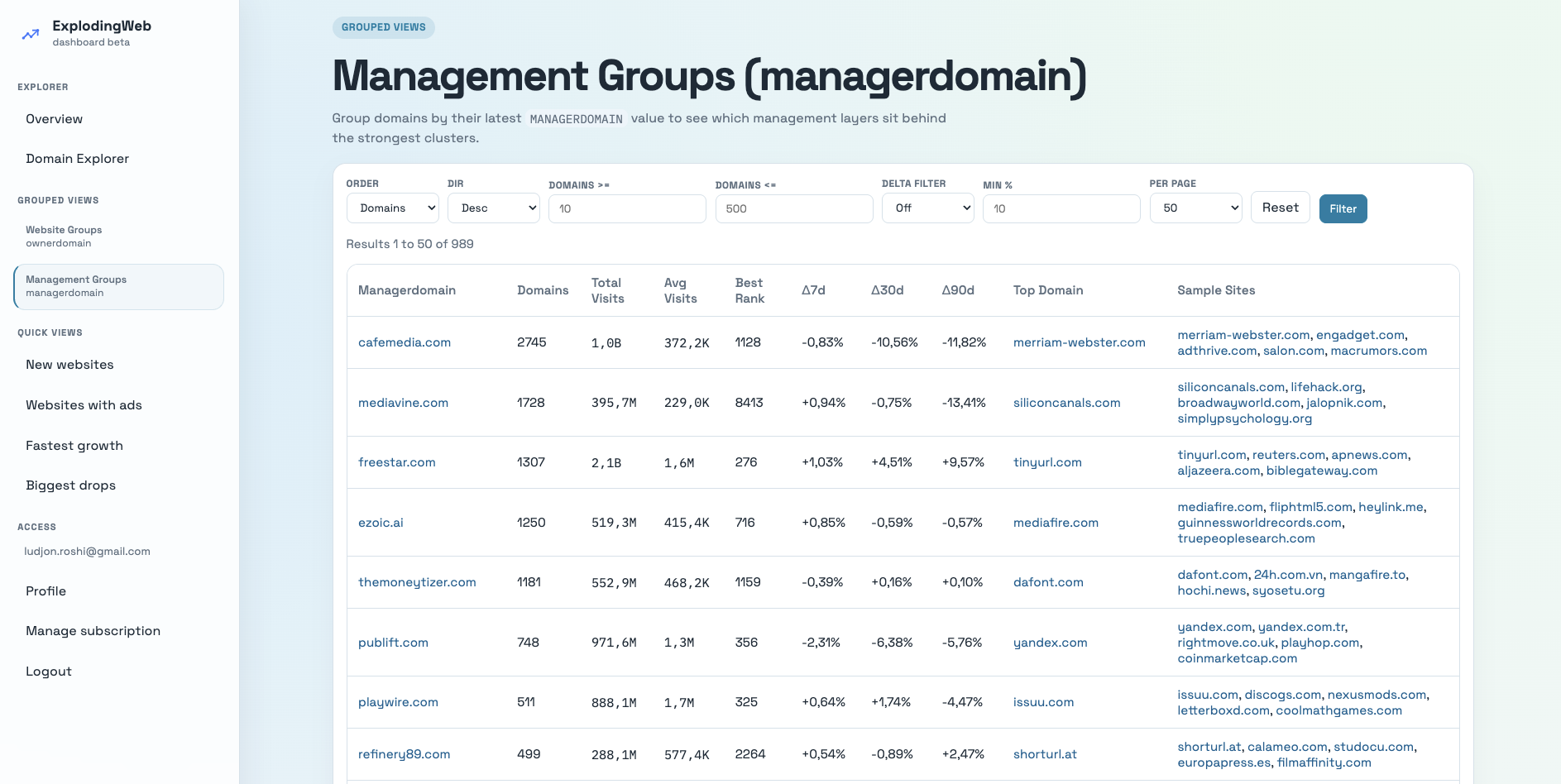Focus the Domains >= input field
The image size is (1561, 784).
coord(627,209)
